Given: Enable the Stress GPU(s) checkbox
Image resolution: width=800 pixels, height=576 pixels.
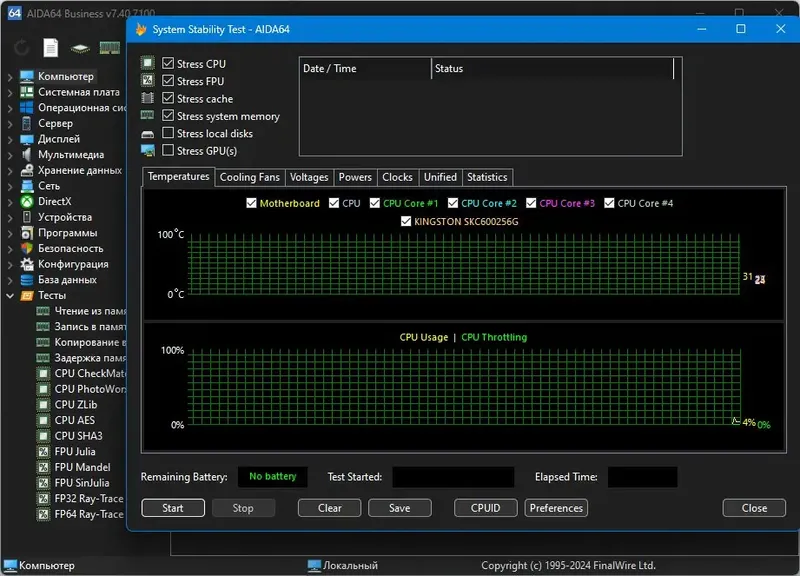Looking at the screenshot, I should pyautogui.click(x=166, y=151).
